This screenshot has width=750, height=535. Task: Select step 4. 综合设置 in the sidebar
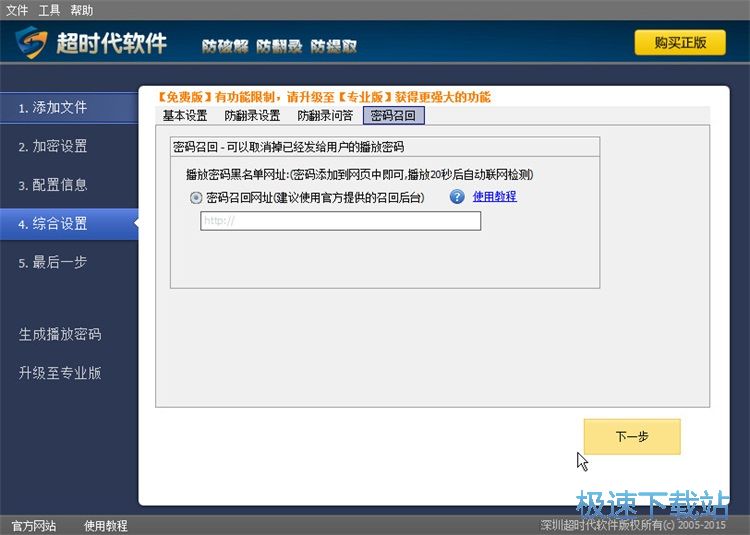(x=69, y=224)
